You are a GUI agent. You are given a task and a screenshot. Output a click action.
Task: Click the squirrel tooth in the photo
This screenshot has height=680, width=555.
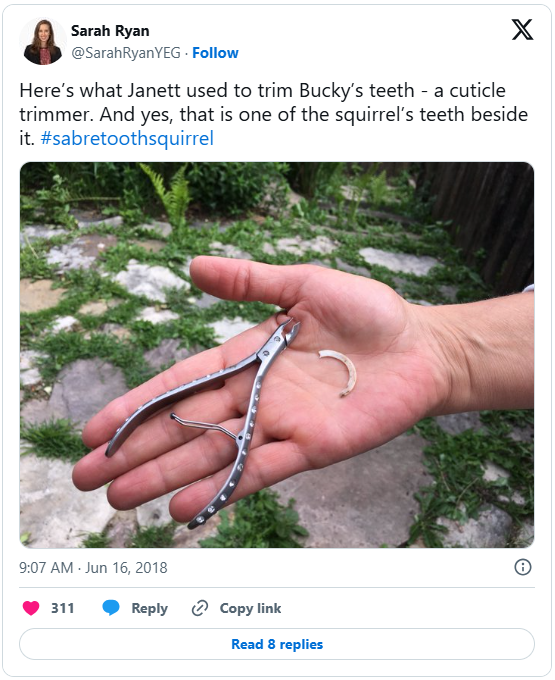[x=340, y=373]
